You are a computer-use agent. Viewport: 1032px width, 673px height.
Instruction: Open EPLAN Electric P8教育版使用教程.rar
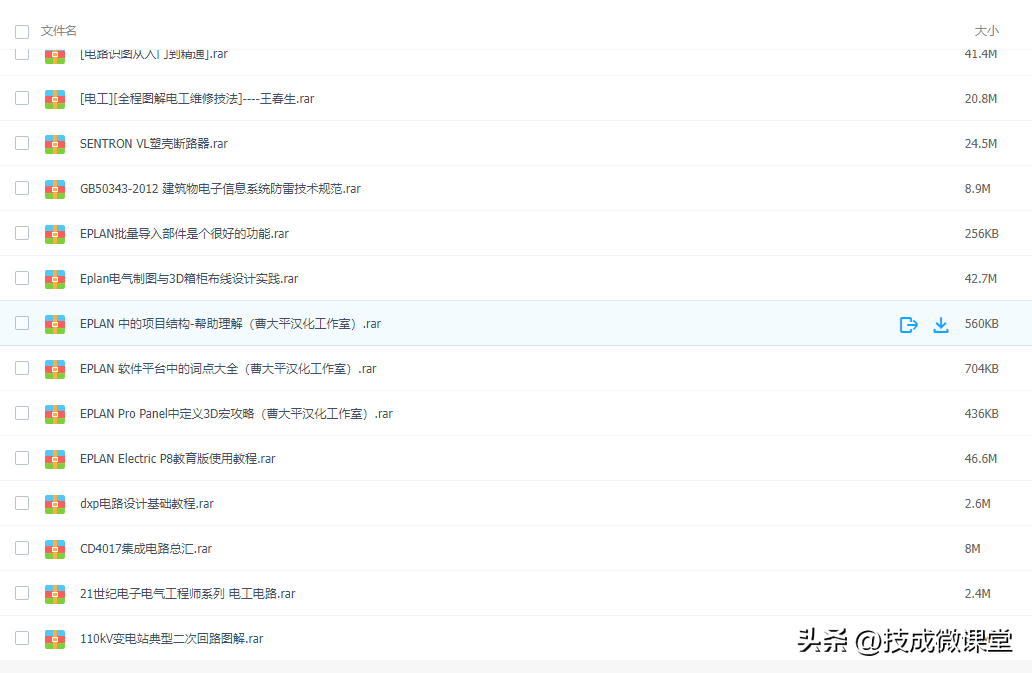pyautogui.click(x=178, y=459)
